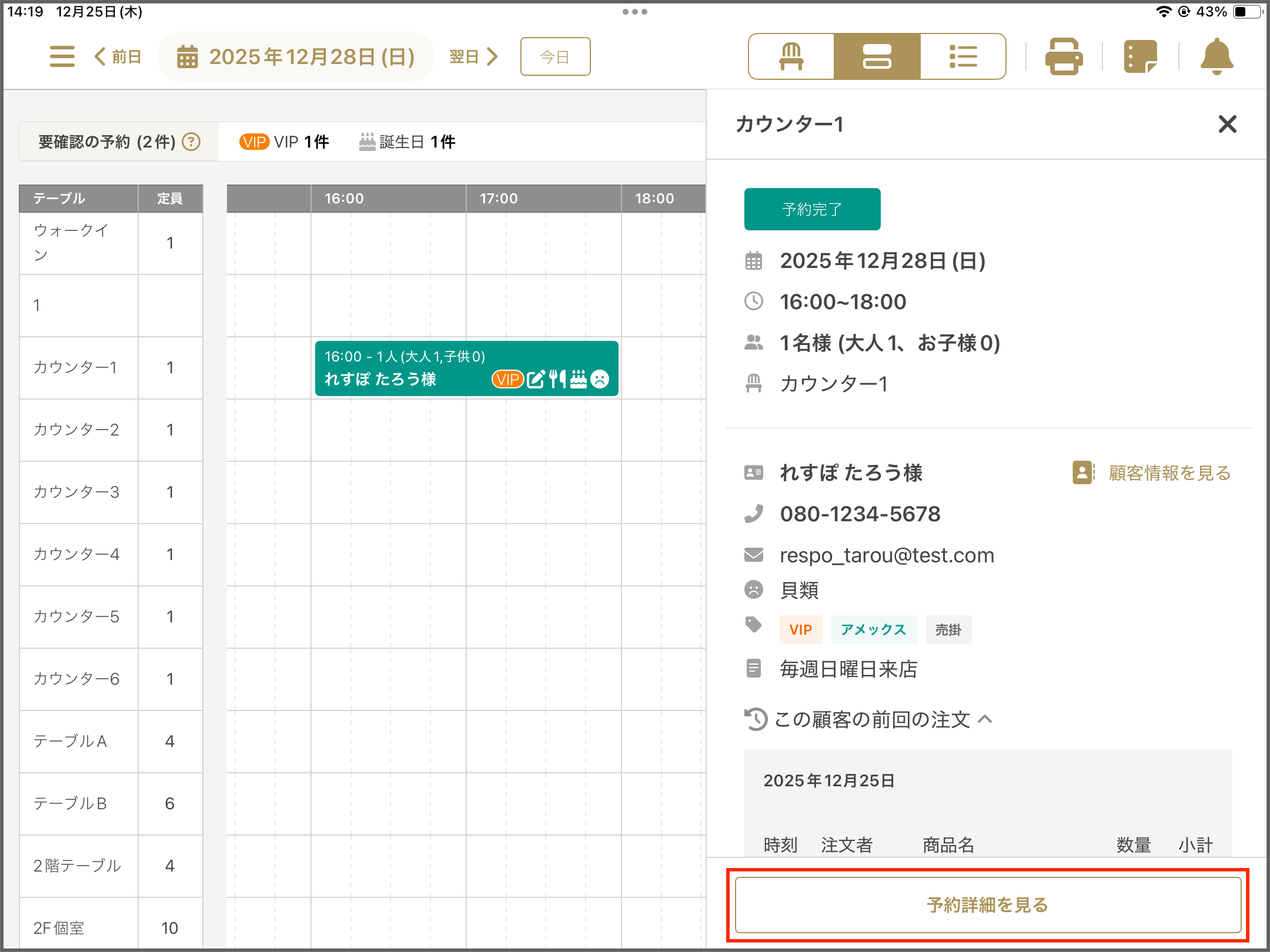Click the edit memo icon on reservation
The width and height of the screenshot is (1270, 952).
[x=536, y=379]
